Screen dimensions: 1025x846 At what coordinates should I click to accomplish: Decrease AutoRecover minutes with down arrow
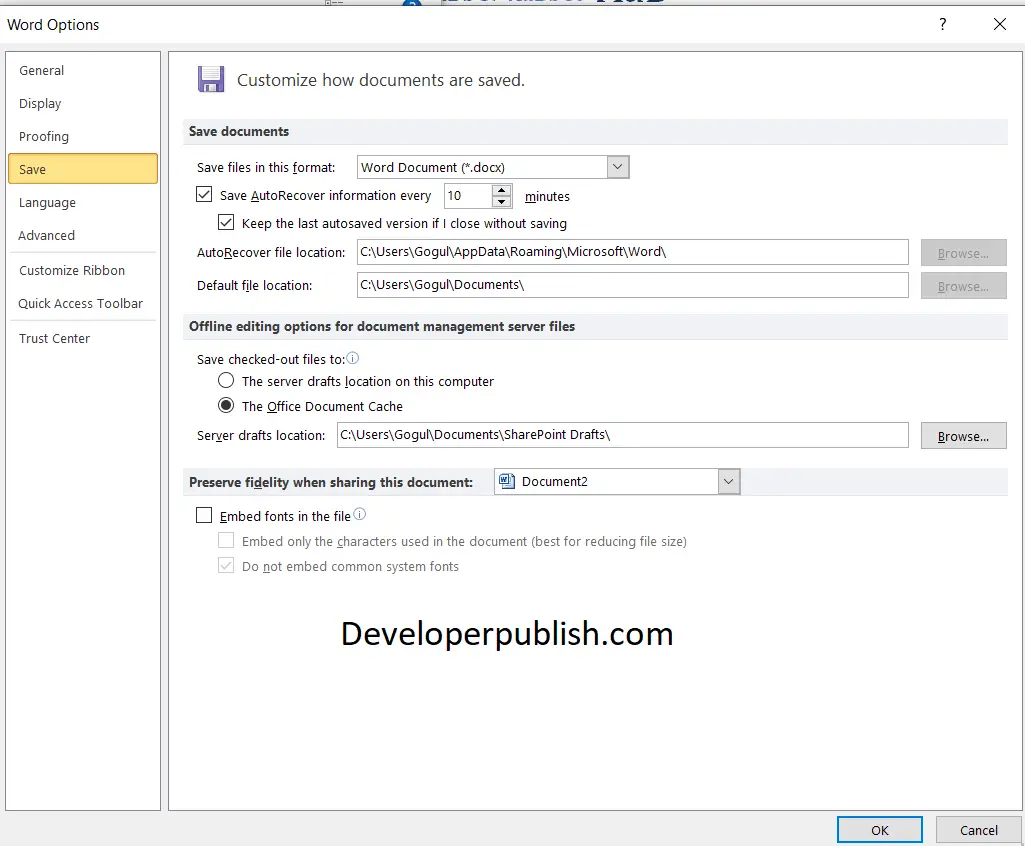[501, 201]
